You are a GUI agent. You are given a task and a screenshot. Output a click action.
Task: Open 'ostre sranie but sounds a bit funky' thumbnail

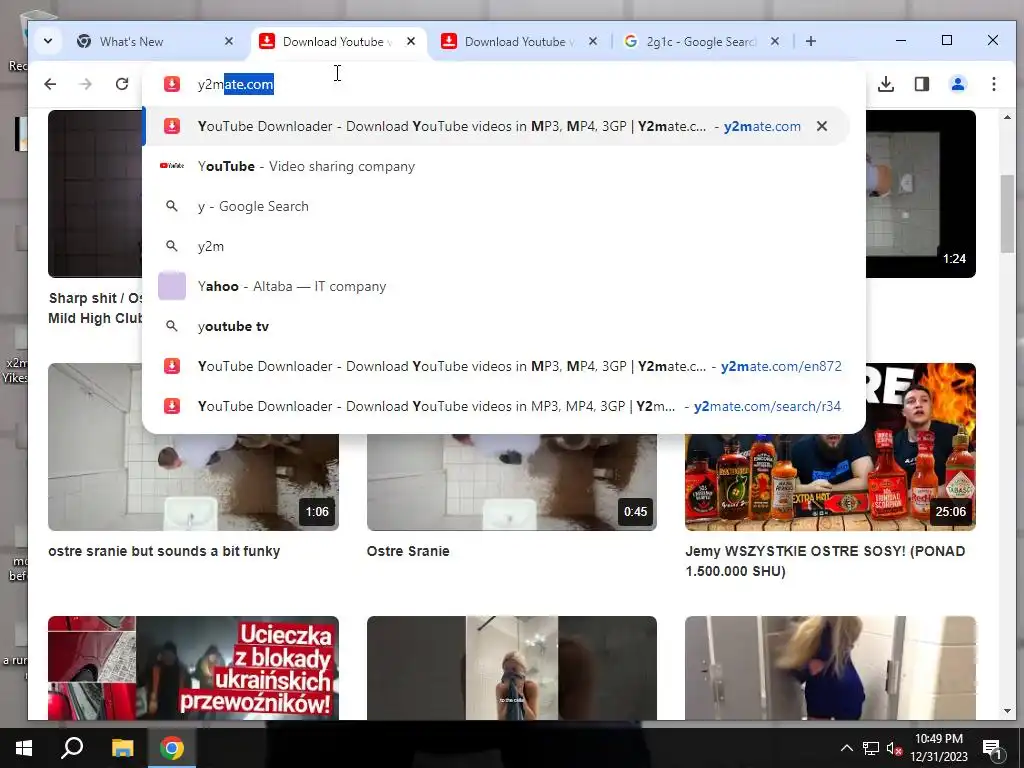coord(193,481)
